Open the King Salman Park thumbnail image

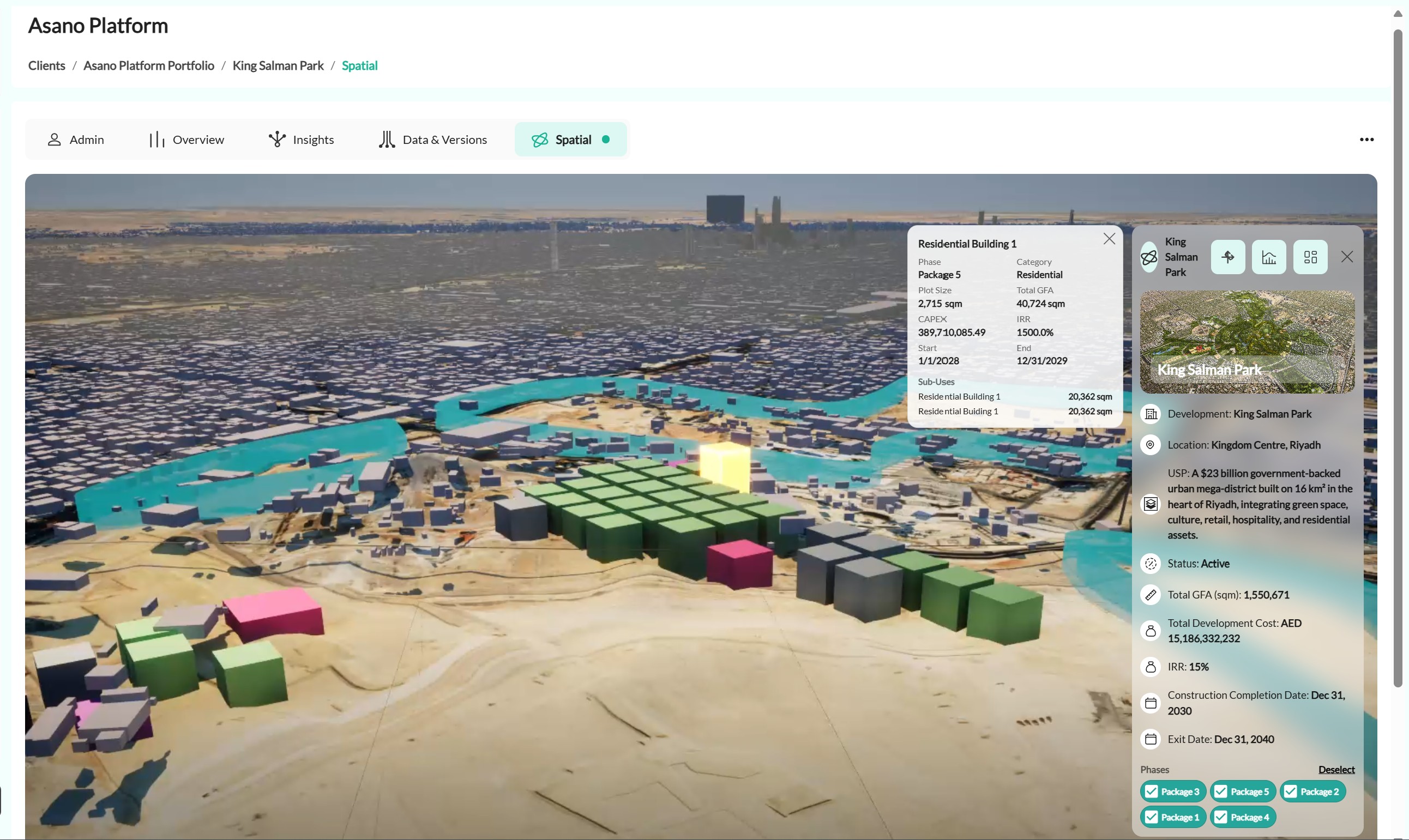(x=1247, y=342)
